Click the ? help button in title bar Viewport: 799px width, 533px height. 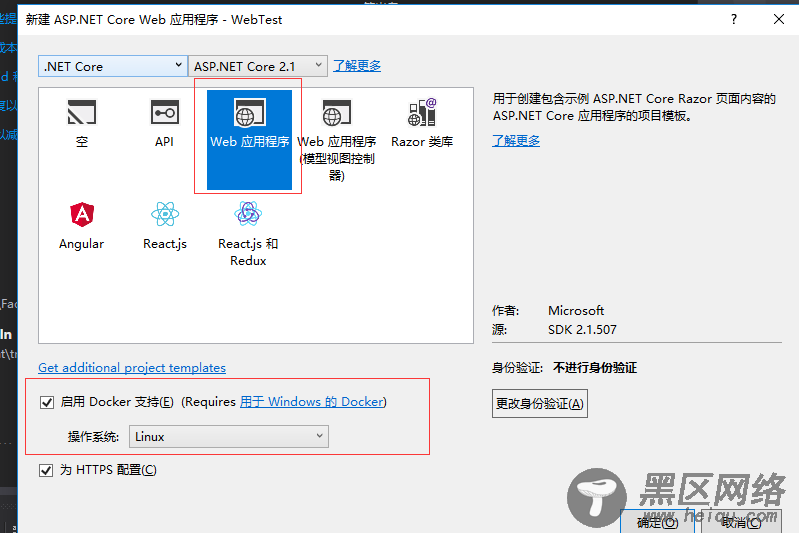(734, 19)
